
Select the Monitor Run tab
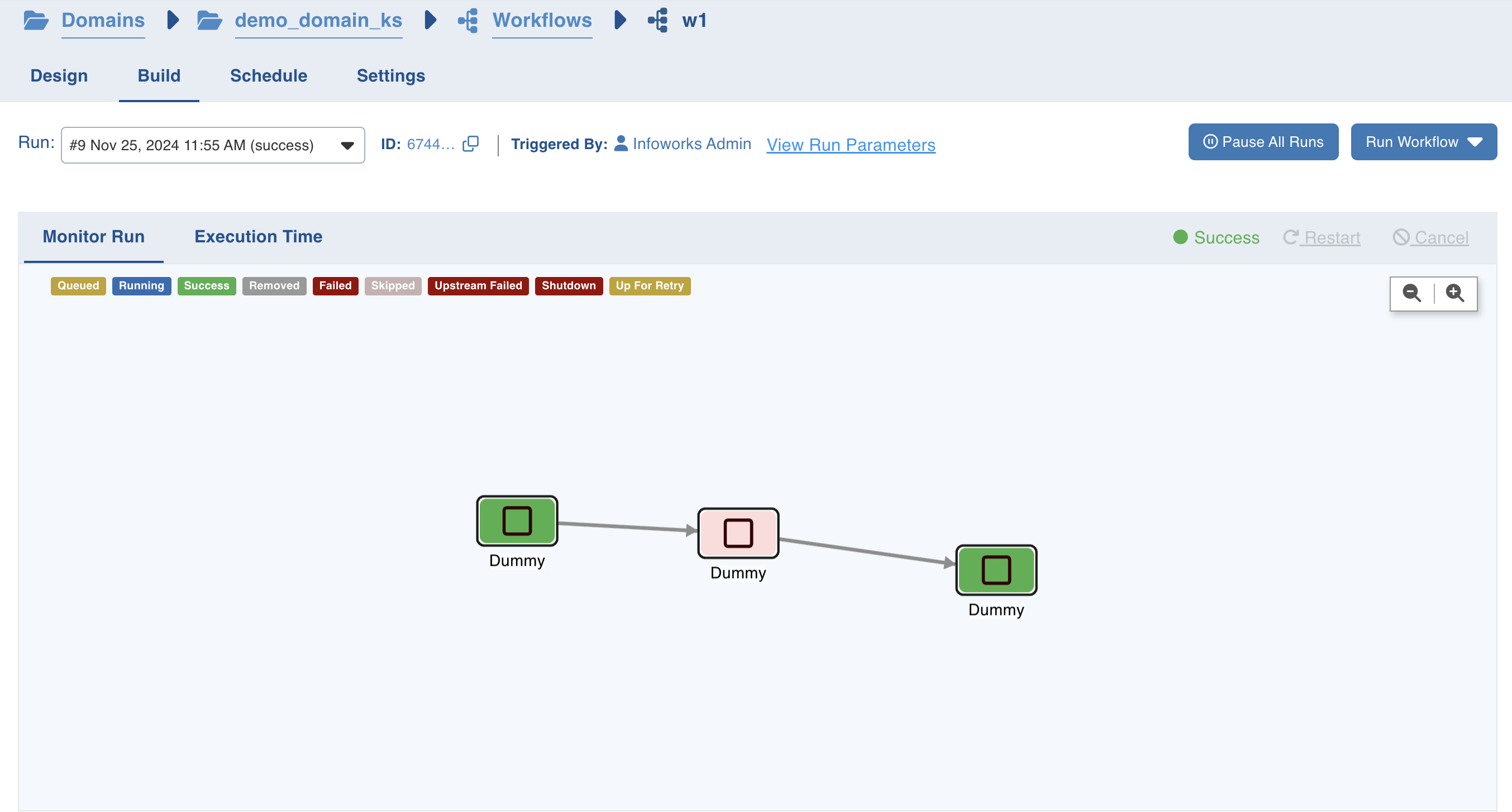click(94, 236)
